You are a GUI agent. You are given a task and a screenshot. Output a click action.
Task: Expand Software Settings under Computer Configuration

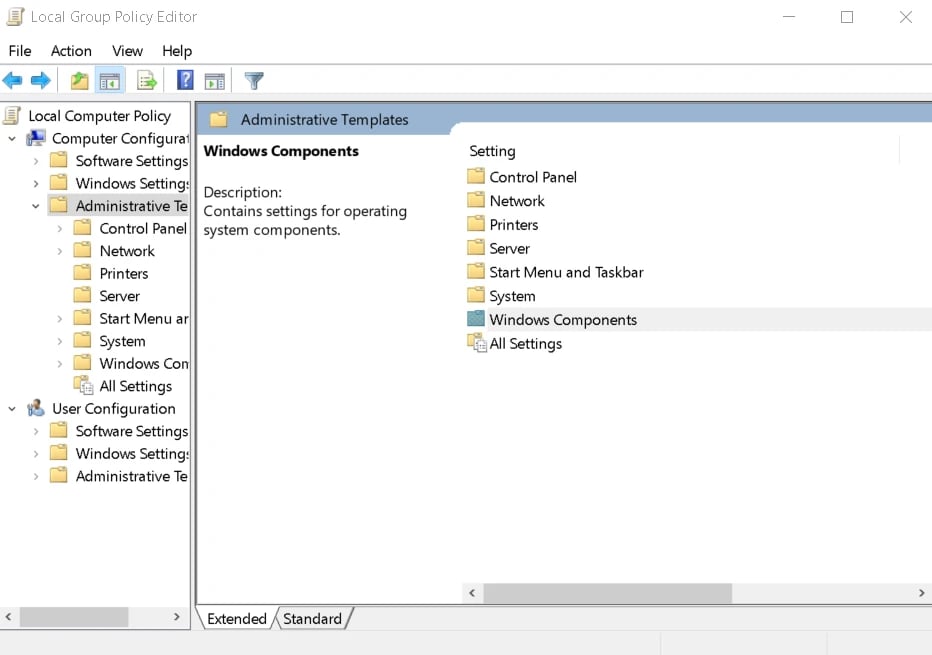click(36, 161)
